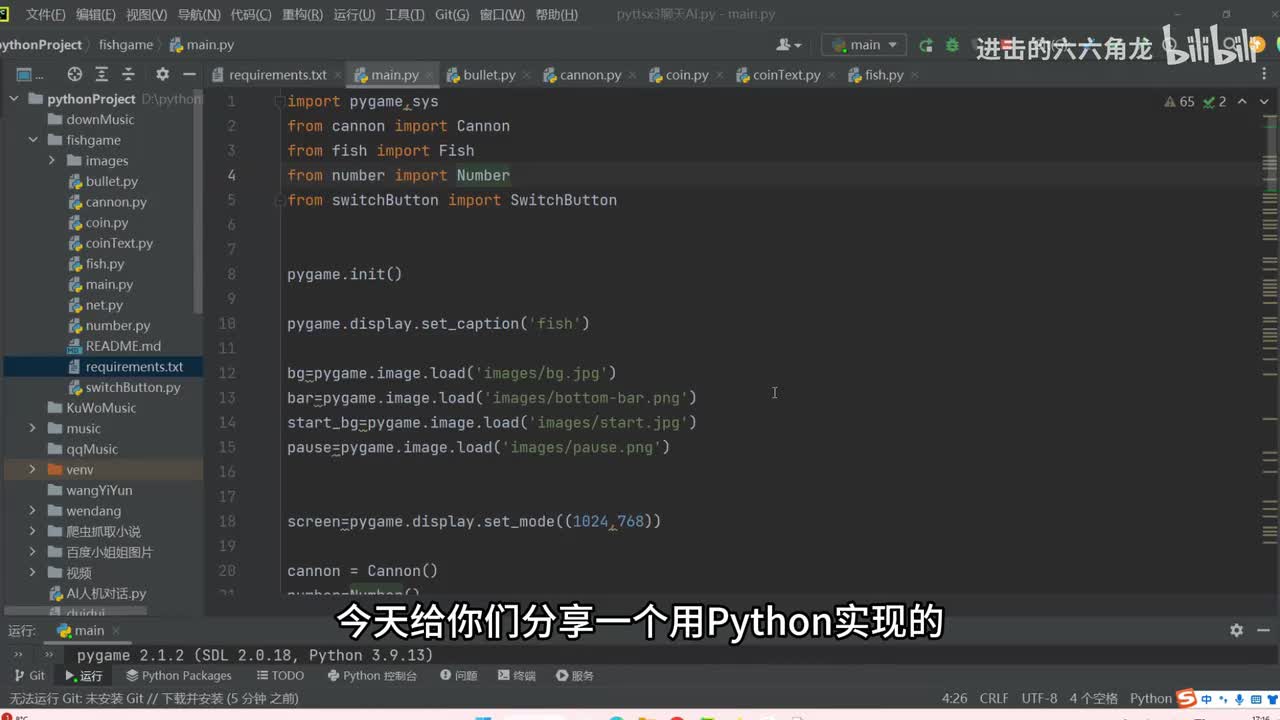1280x720 pixels.
Task: Click the previous highlighted error up arrow
Action: pos(1241,102)
